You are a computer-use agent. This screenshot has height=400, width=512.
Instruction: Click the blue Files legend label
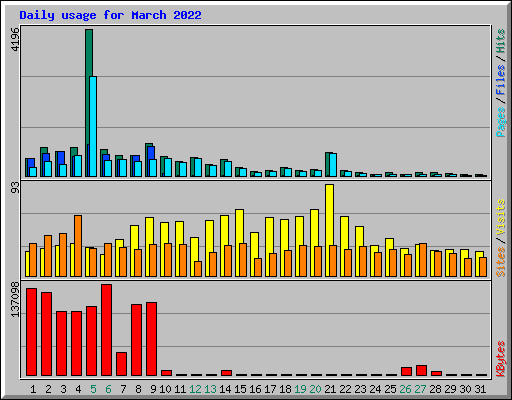(x=500, y=80)
